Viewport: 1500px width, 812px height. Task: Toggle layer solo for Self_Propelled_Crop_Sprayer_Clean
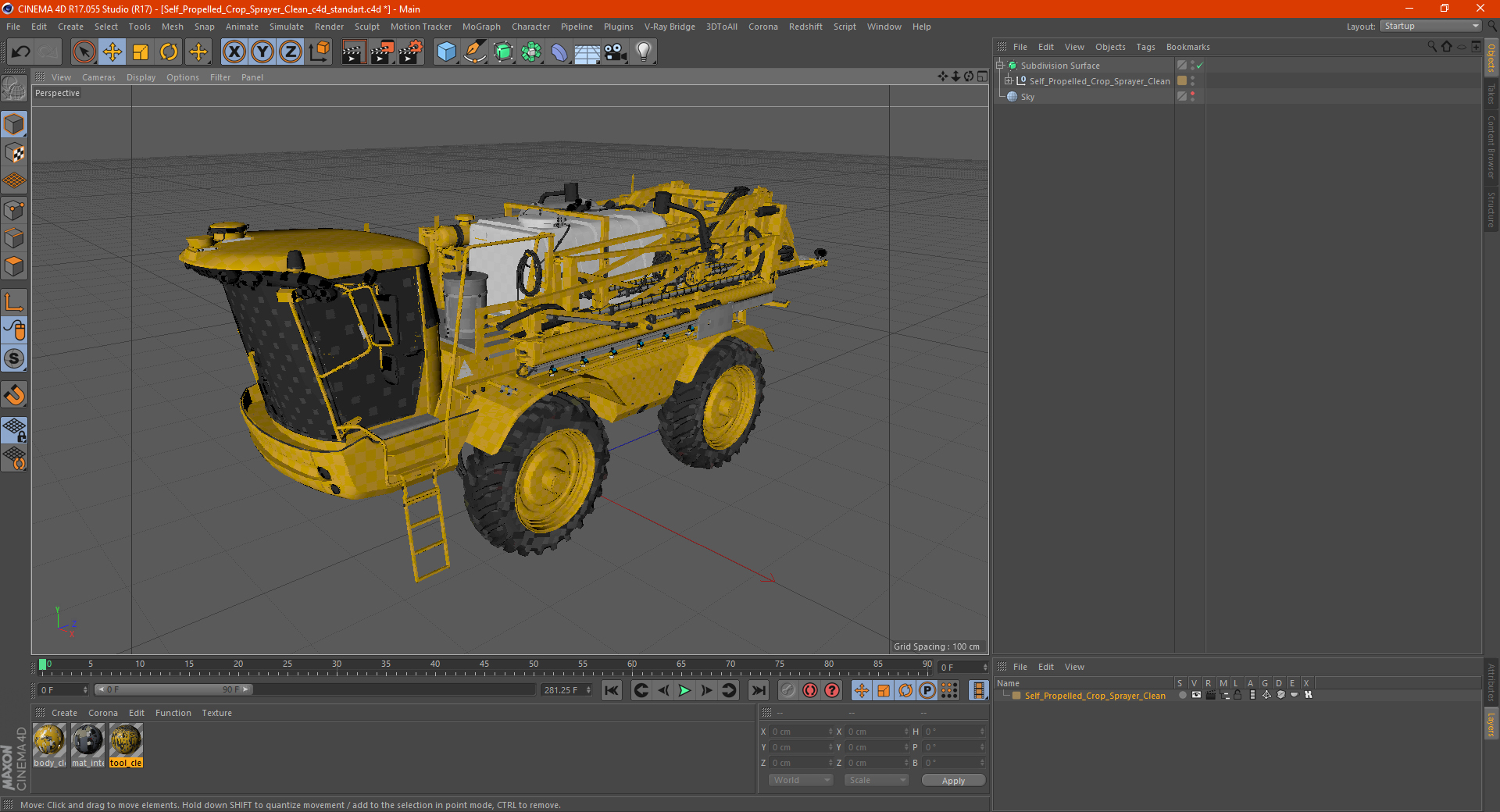pyautogui.click(x=1182, y=695)
